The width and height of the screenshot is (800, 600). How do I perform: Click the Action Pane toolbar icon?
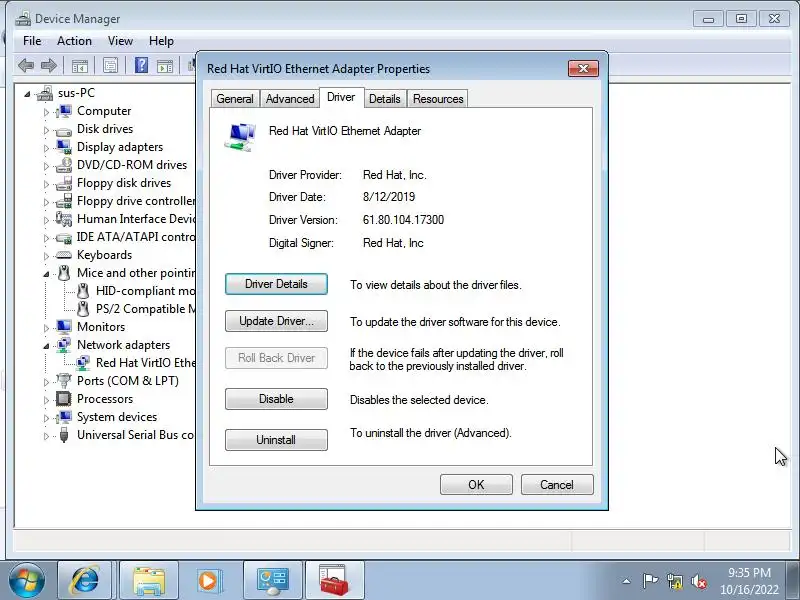click(x=165, y=65)
